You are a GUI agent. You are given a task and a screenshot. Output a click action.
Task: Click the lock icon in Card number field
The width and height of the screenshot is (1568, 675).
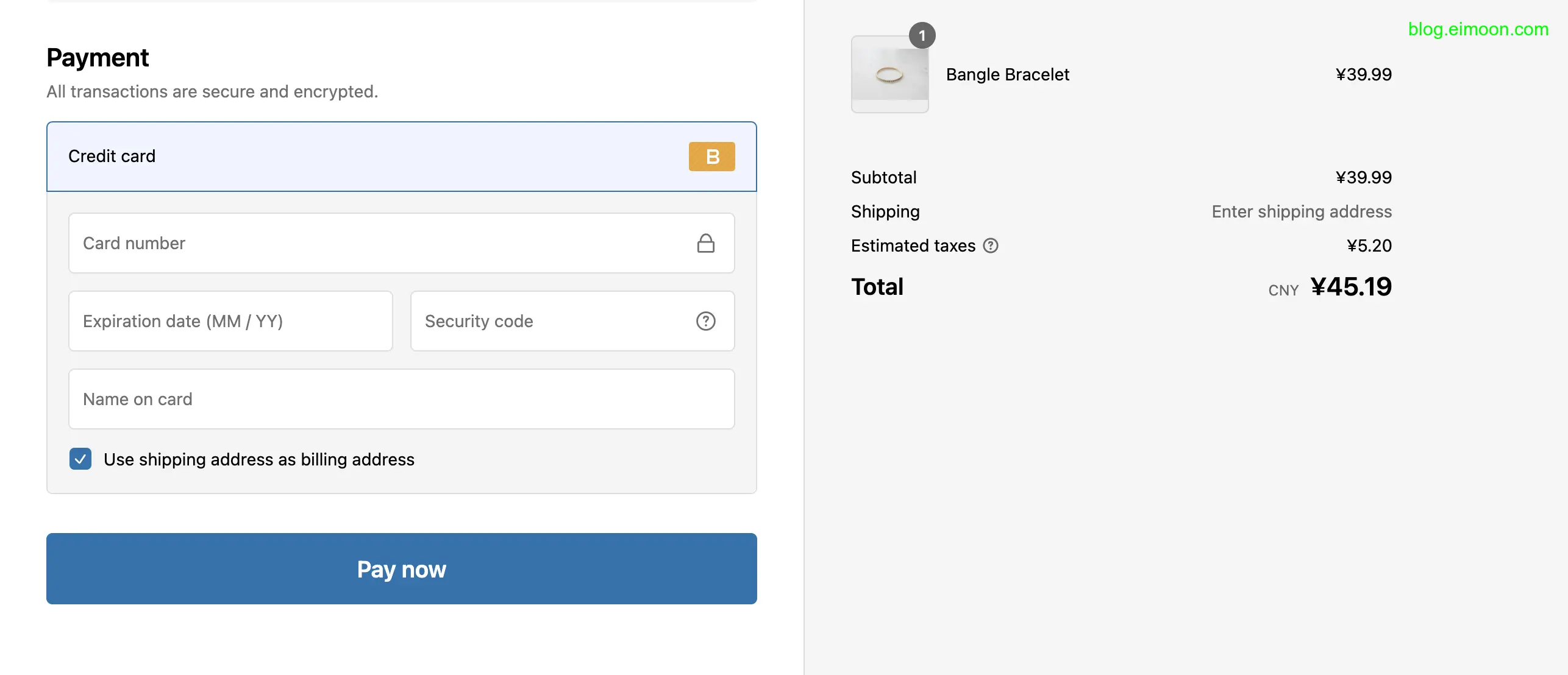[705, 244]
